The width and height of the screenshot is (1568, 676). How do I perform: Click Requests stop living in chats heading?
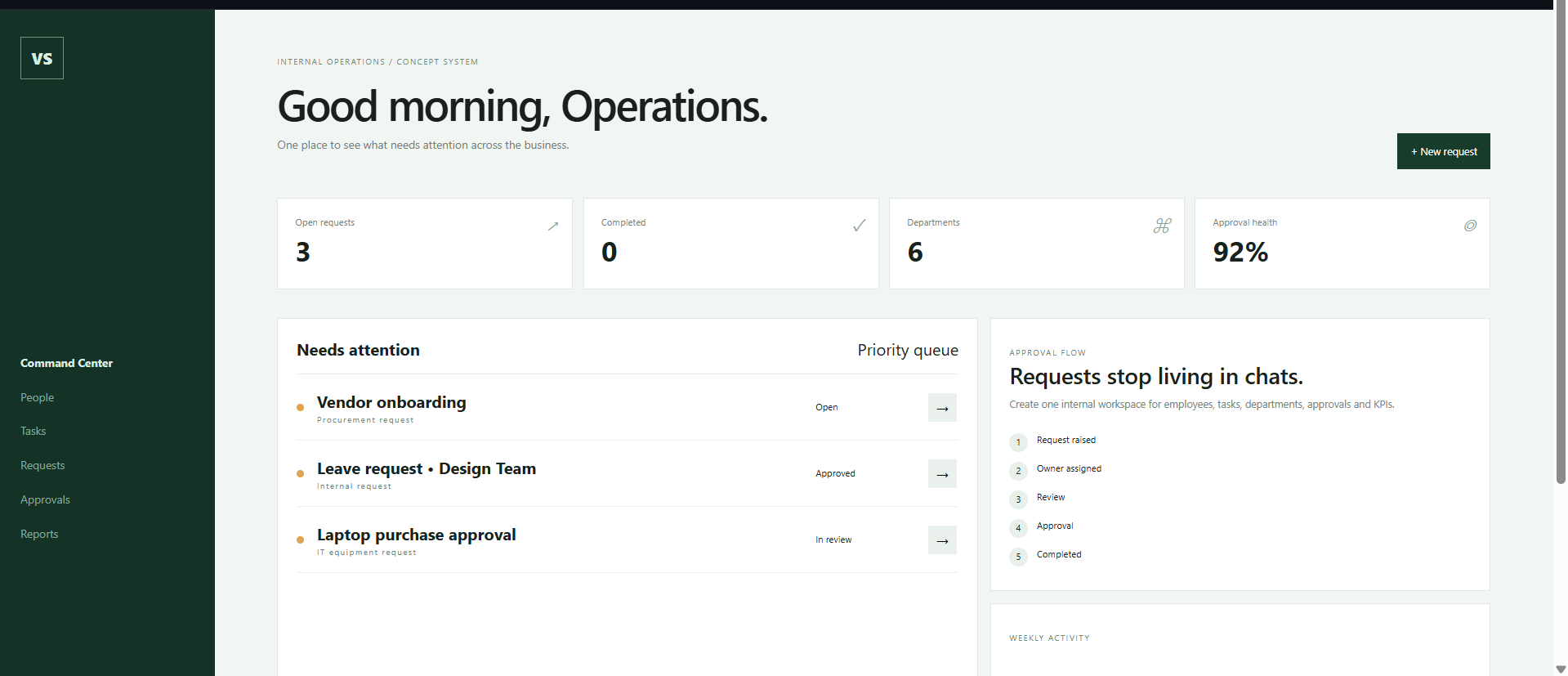(x=1156, y=376)
